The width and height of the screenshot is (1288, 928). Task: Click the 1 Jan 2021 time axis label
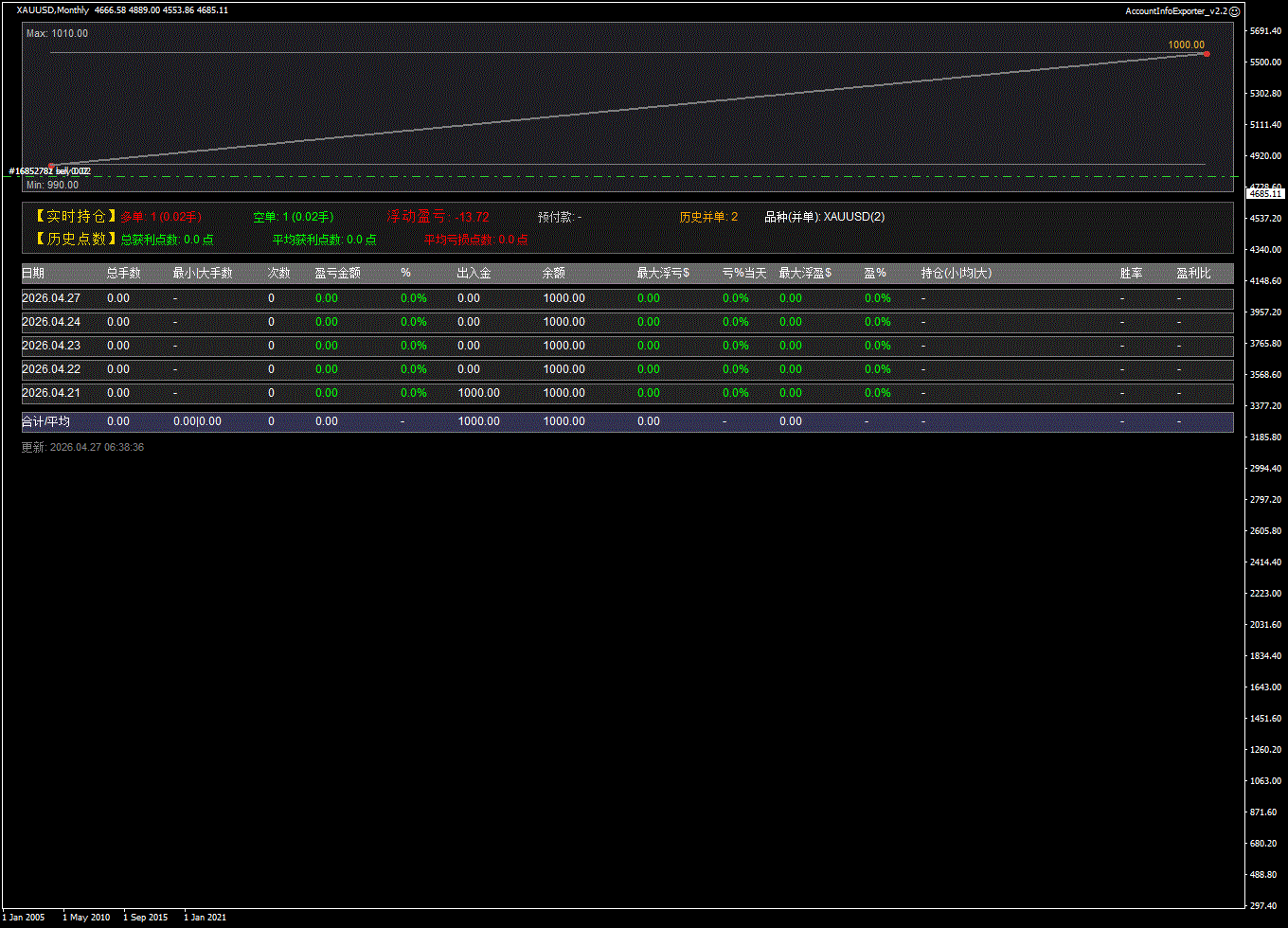point(205,917)
